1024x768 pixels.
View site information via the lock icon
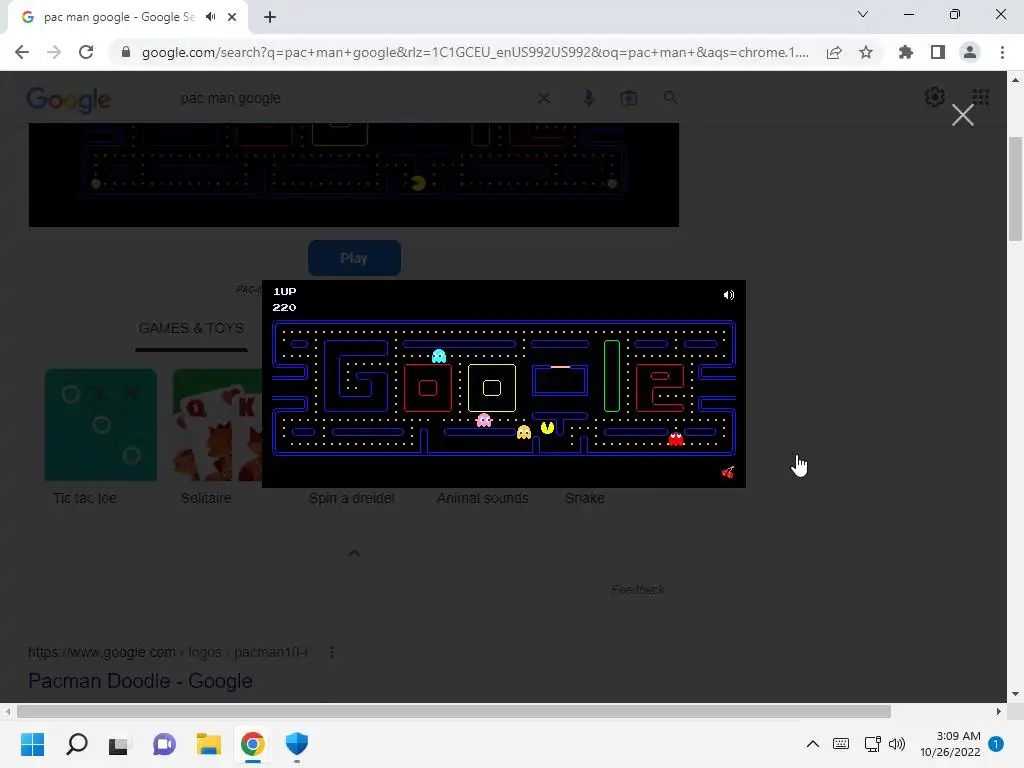coord(126,52)
